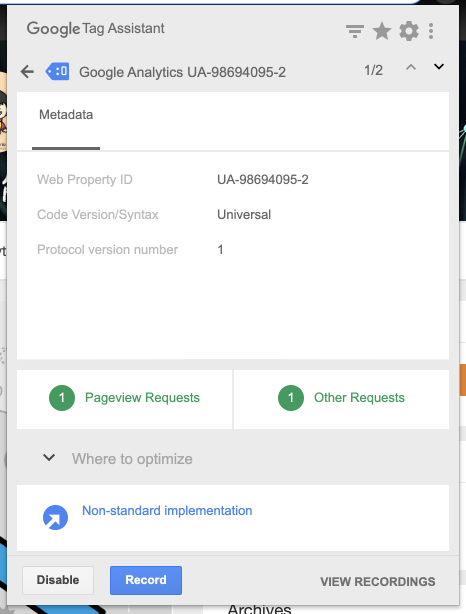Click the Web Property ID value UA-98694095-2
The image size is (466, 614).
pyautogui.click(x=263, y=180)
